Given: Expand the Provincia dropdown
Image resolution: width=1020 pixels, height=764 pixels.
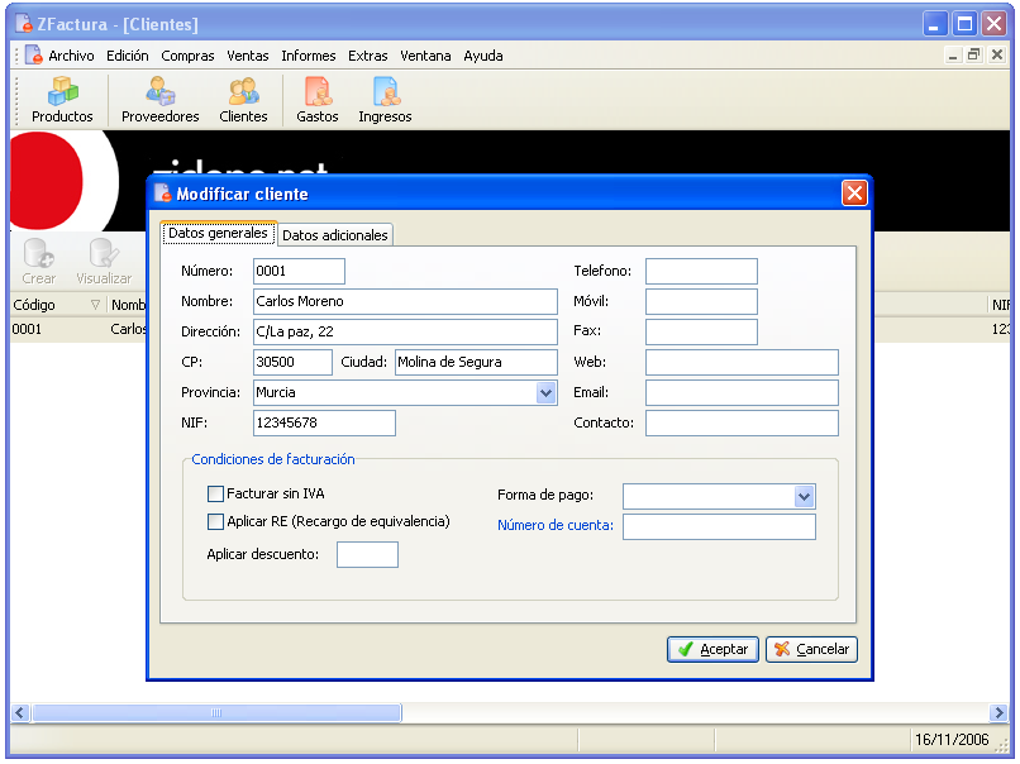Looking at the screenshot, I should [546, 393].
